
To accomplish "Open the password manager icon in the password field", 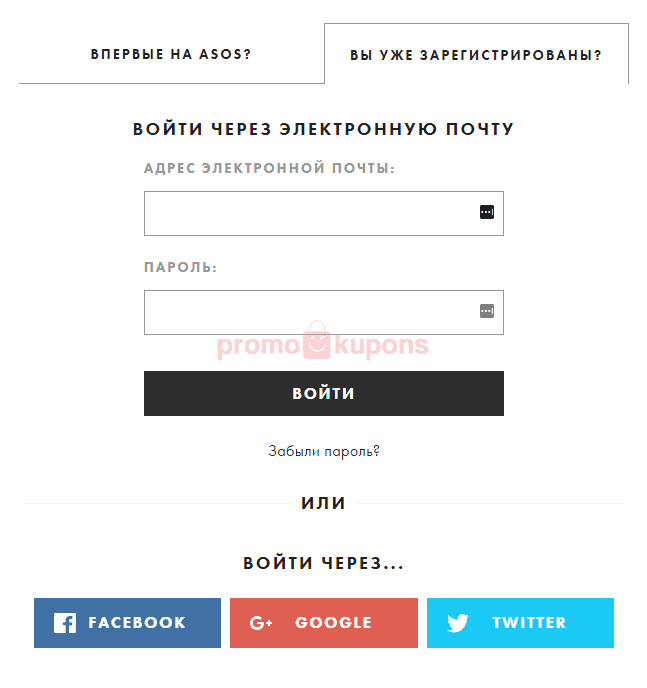I will coord(486,312).
